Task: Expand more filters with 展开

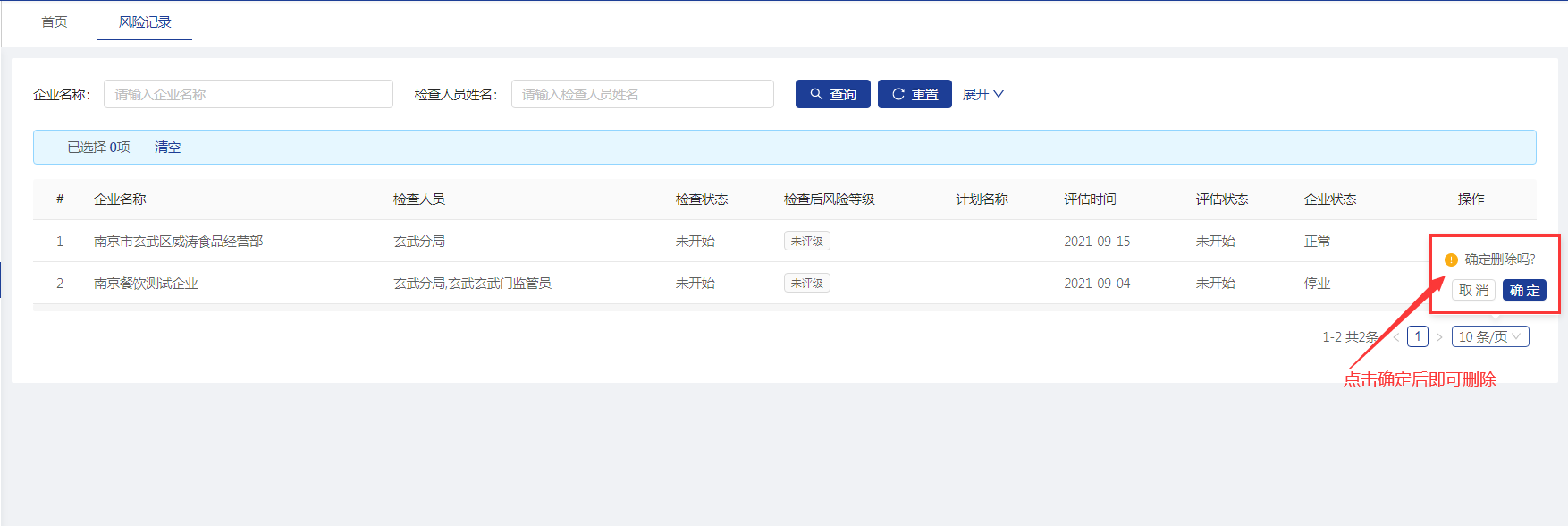Action: 982,94
